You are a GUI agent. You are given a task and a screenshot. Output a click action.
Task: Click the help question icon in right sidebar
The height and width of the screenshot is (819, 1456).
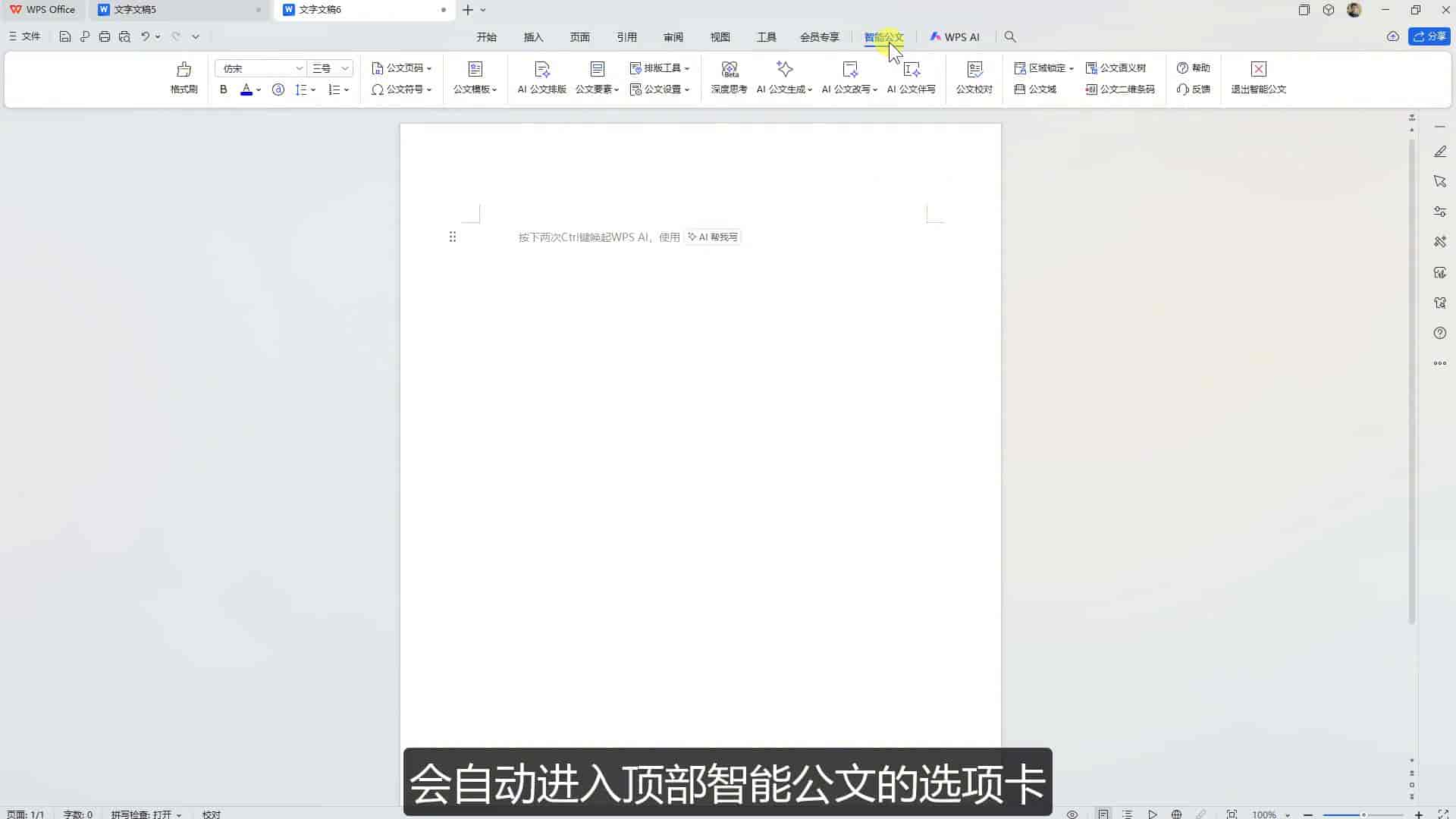point(1440,333)
